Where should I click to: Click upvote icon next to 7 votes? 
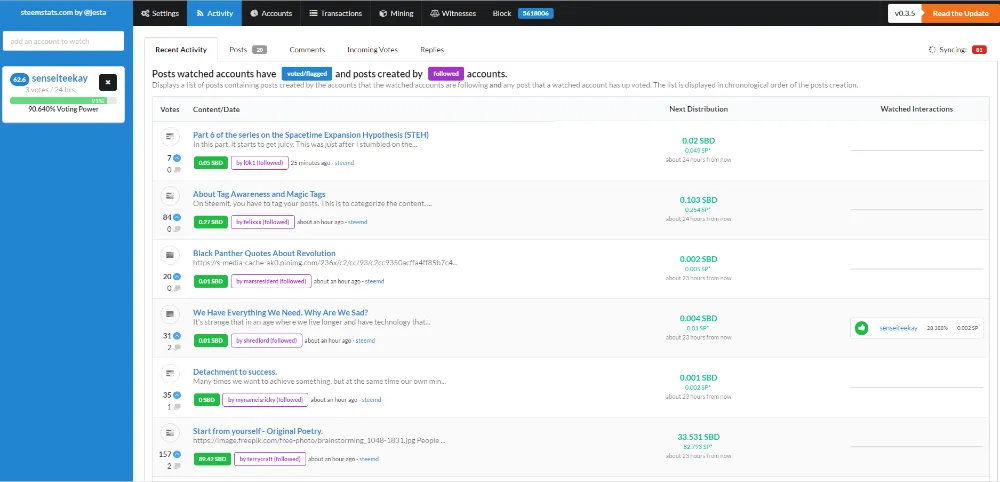177,158
